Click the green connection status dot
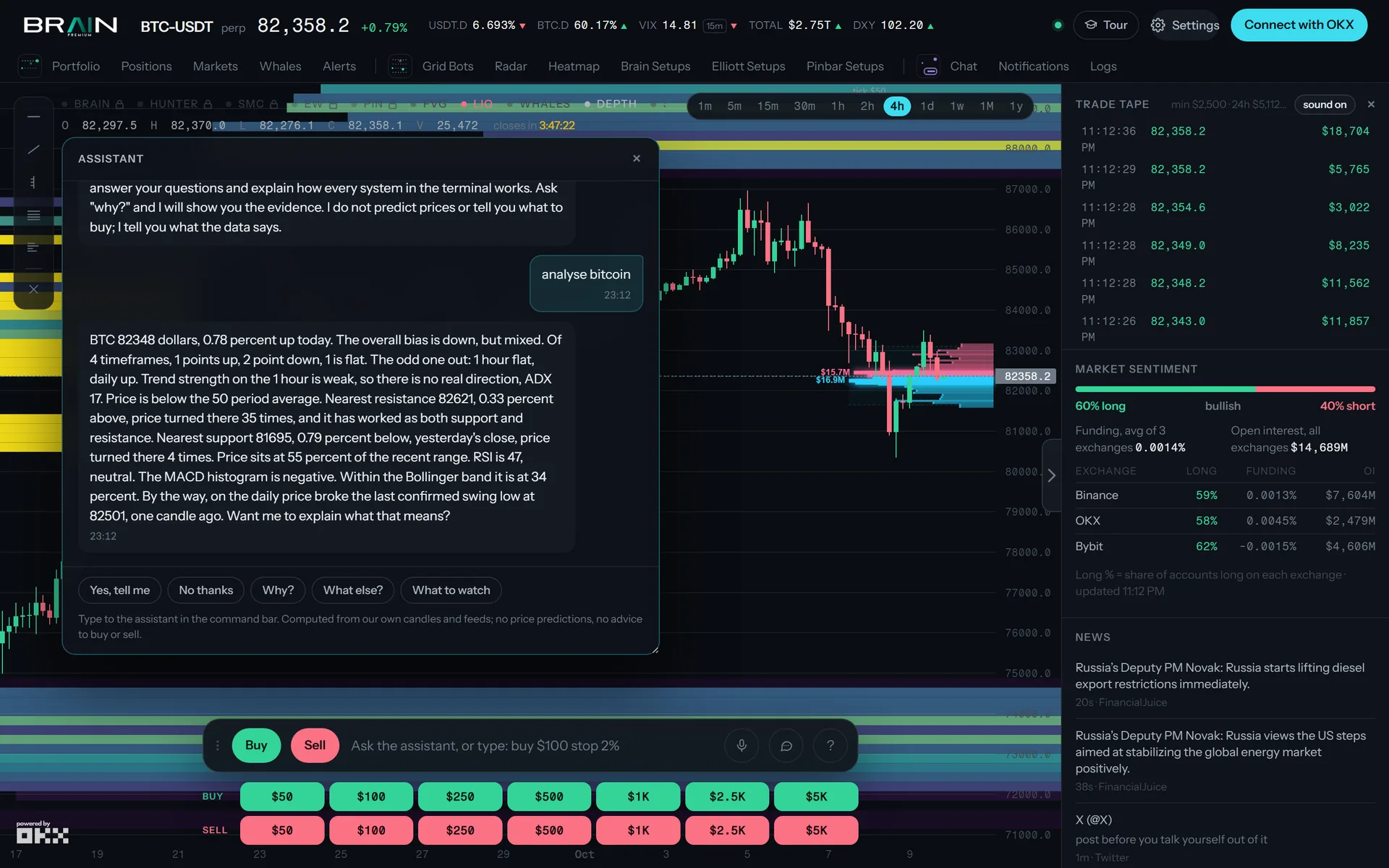Image resolution: width=1389 pixels, height=868 pixels. [x=1058, y=25]
